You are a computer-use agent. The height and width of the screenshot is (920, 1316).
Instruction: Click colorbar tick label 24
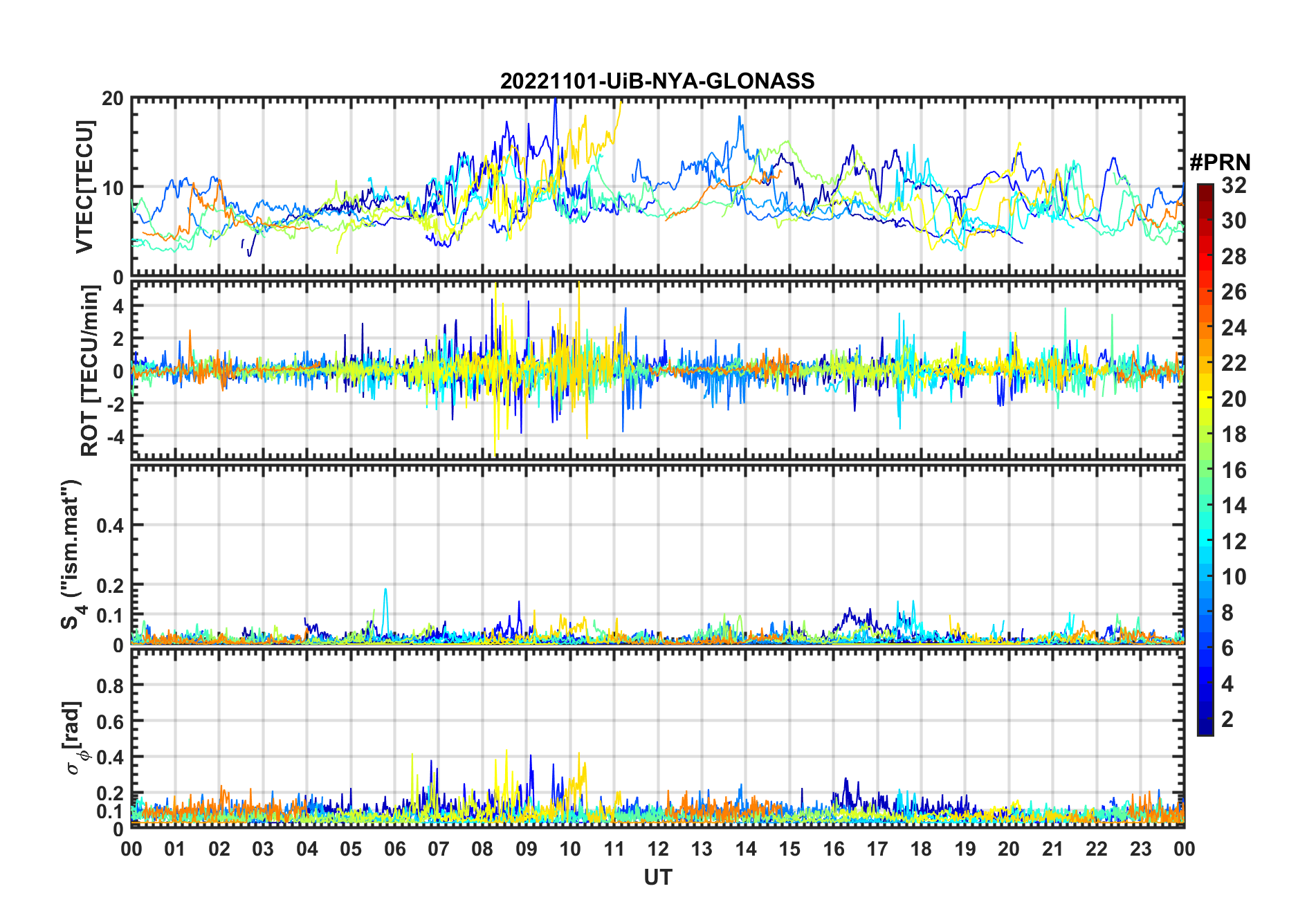1234,328
